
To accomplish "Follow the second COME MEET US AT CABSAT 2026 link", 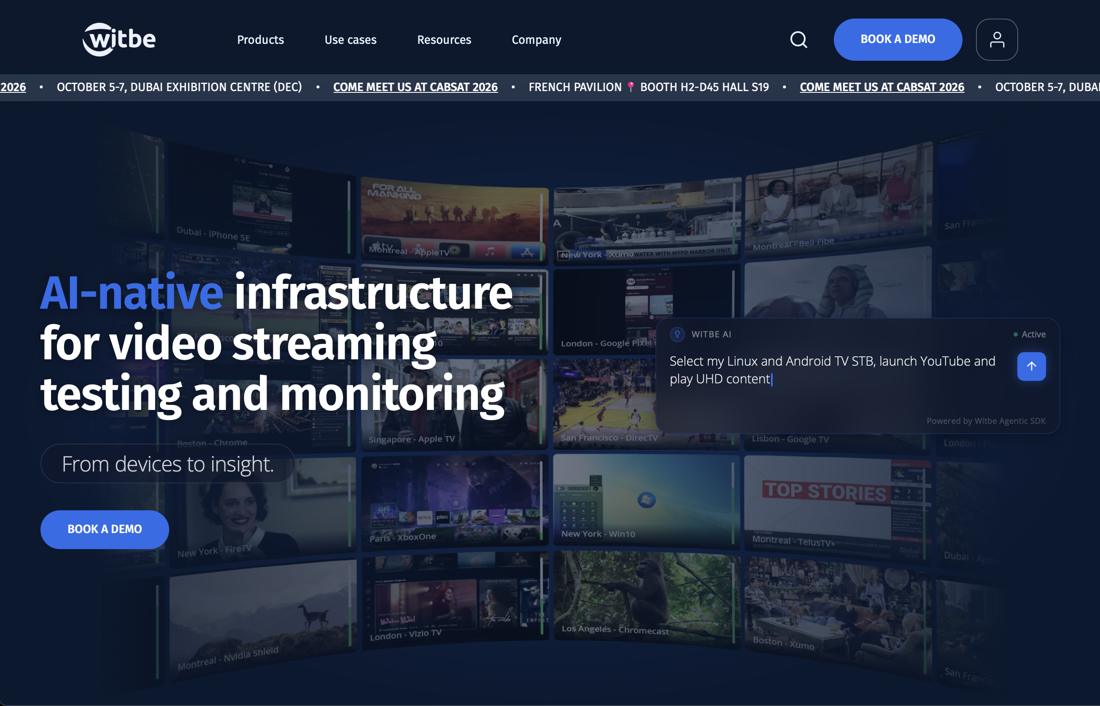I will click(x=882, y=87).
